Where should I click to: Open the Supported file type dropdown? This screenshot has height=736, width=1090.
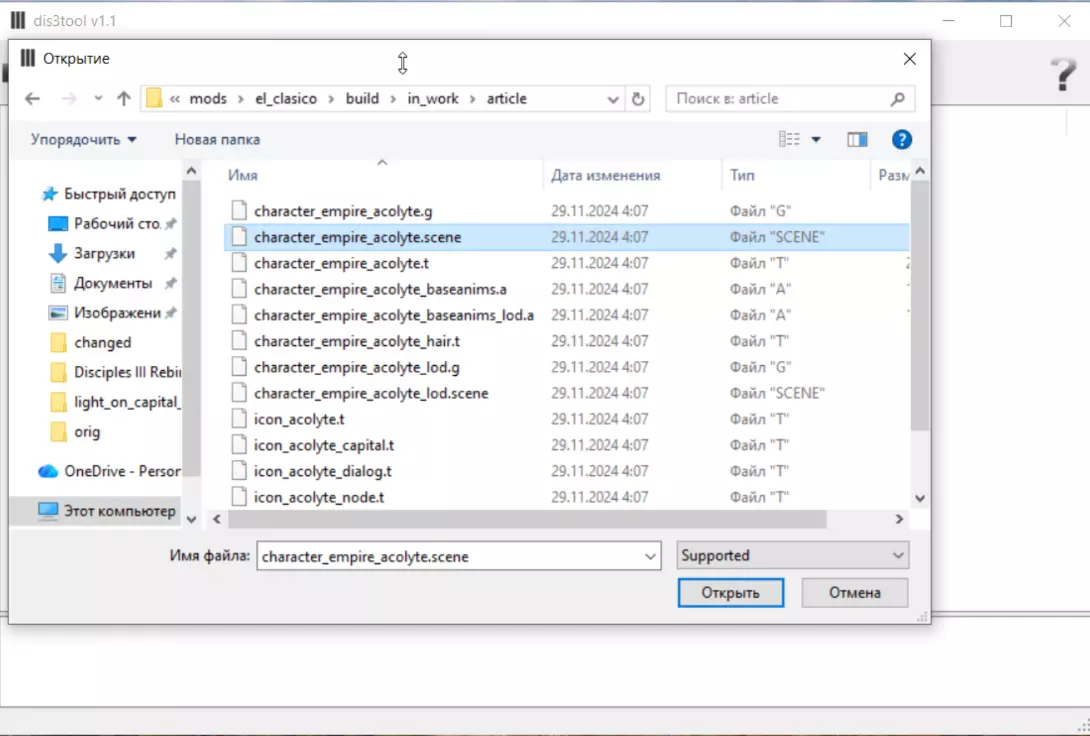tap(792, 556)
